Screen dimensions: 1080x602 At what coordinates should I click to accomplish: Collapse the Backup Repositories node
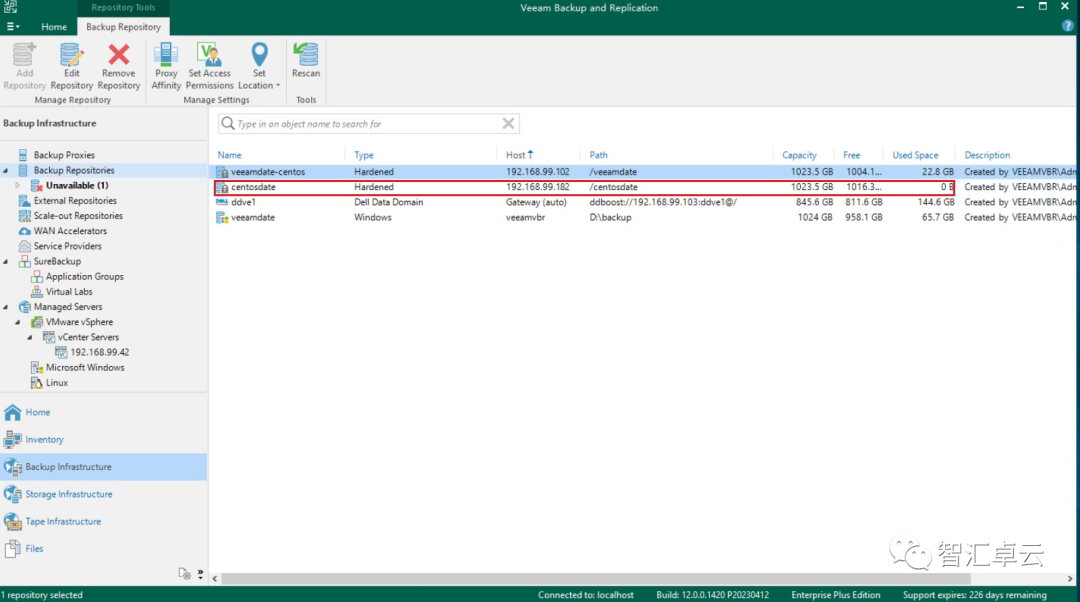tap(6, 170)
